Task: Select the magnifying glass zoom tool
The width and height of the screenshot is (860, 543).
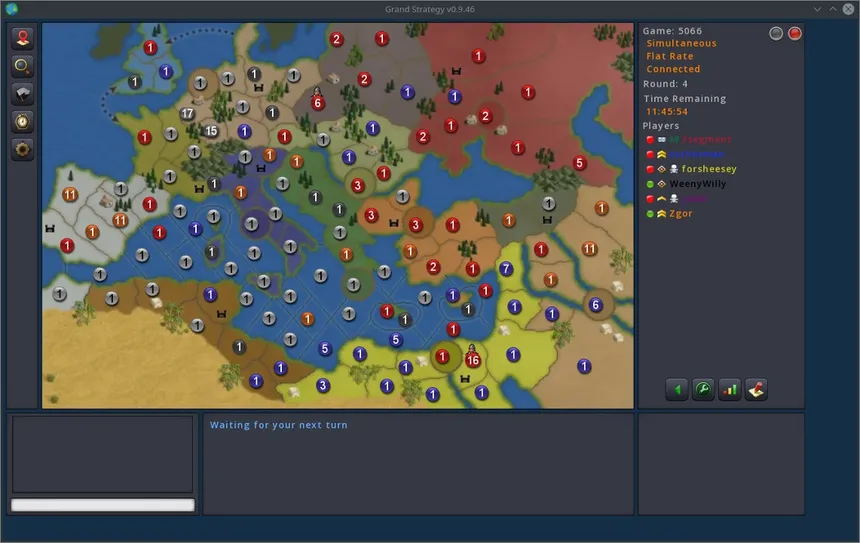Action: [x=22, y=66]
